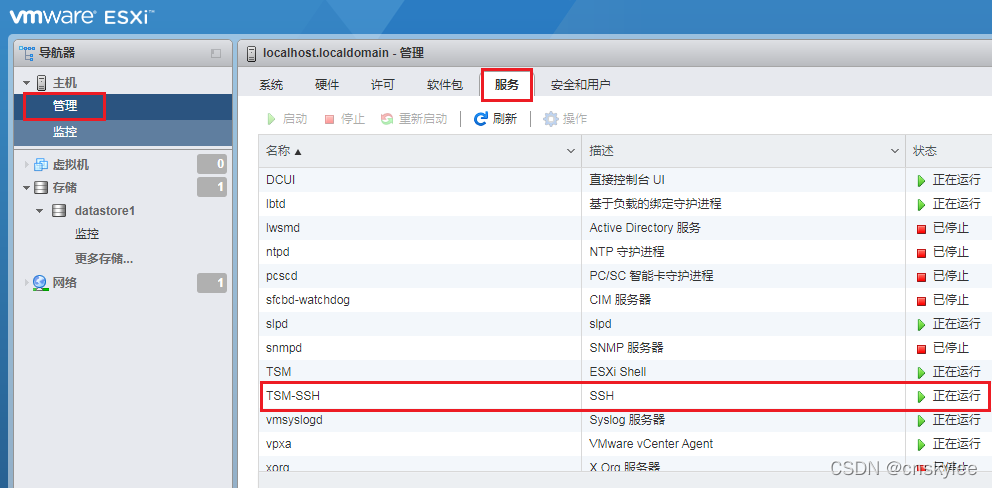Click the 'CIM 服务器' description cell
The image size is (992, 488).
[x=620, y=299]
